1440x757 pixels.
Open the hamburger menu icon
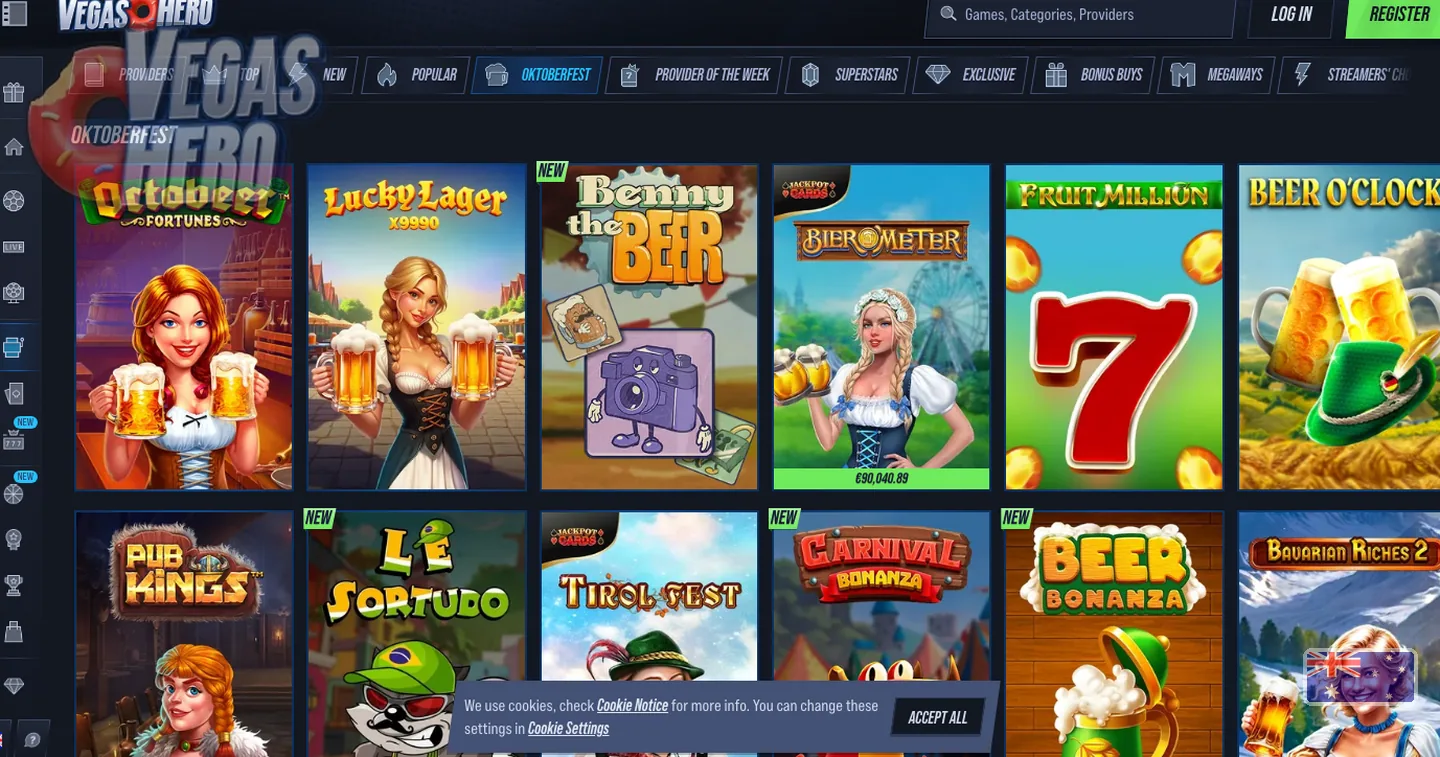pyautogui.click(x=14, y=13)
